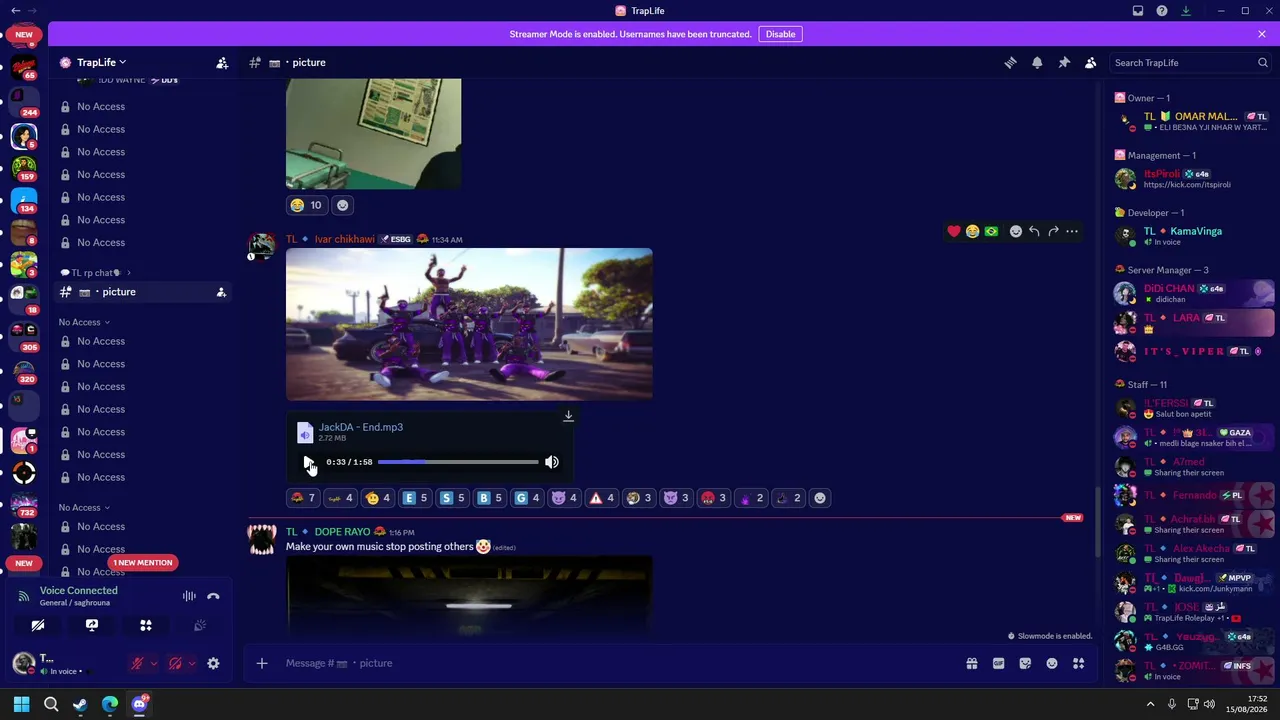Disable Streamer Mode
The height and width of the screenshot is (720, 1280).
point(780,34)
